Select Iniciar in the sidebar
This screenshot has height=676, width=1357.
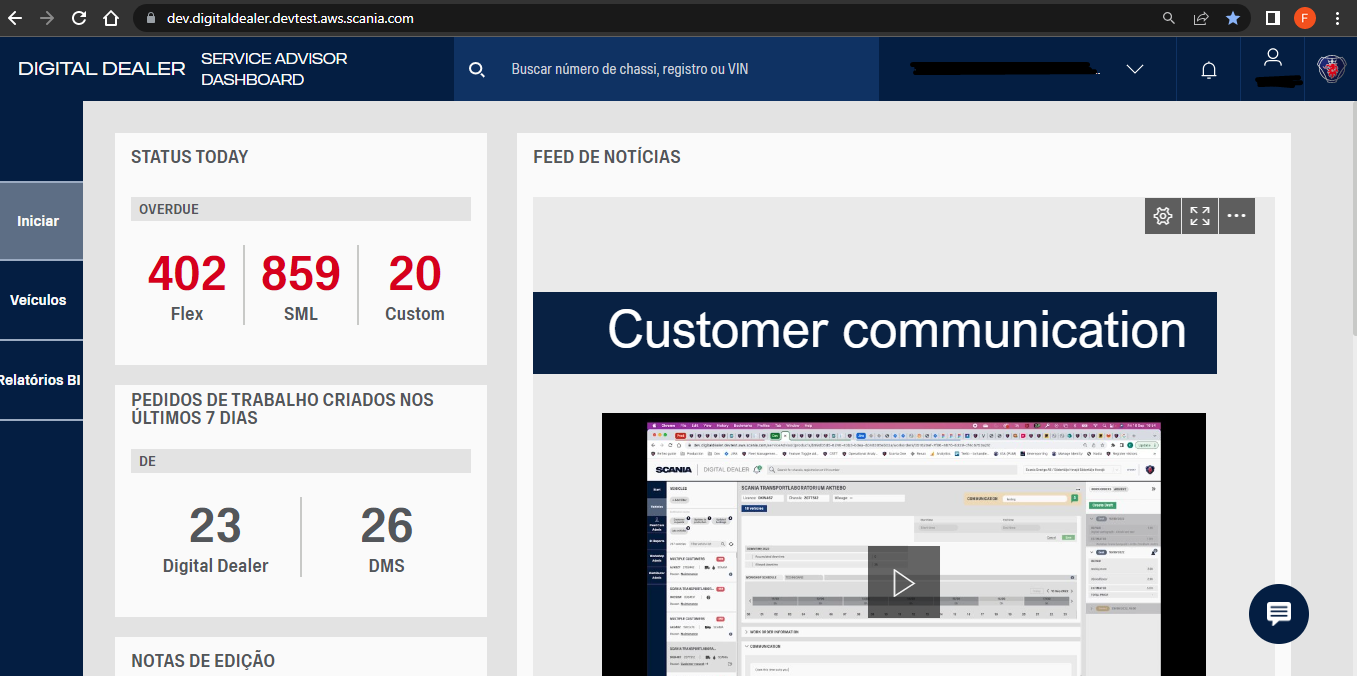(x=41, y=221)
